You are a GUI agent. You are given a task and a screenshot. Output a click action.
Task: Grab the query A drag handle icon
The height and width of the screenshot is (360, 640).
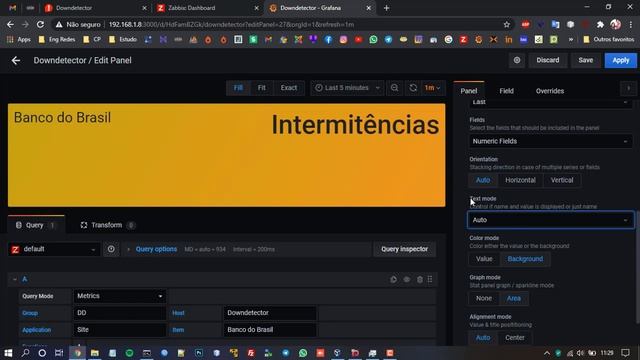click(x=430, y=279)
